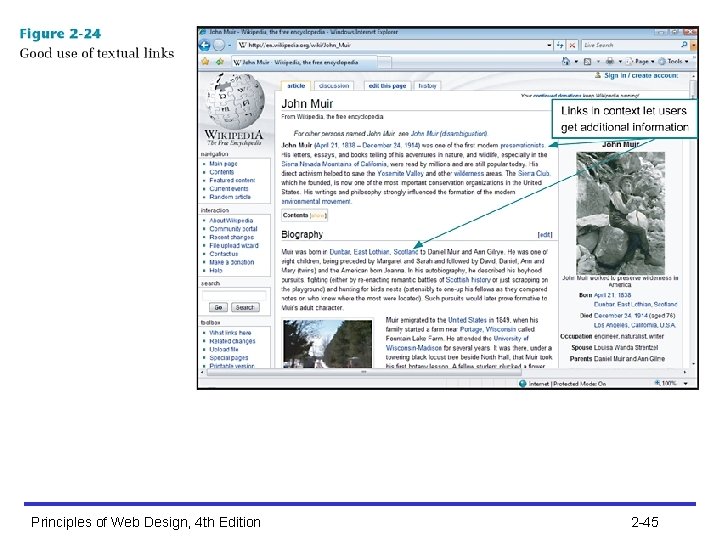Open the Dunbar link in Biography
This screenshot has height=540, width=720.
pos(340,252)
